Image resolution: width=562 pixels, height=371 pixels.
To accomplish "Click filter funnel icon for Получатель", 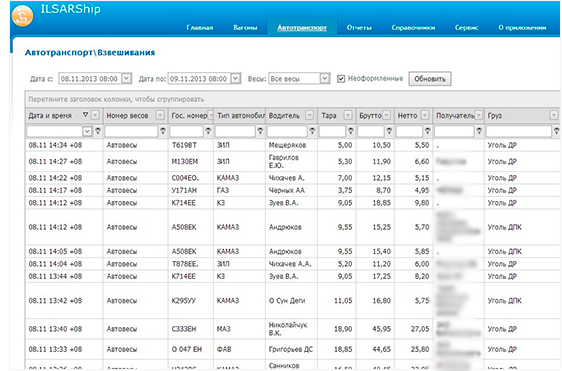I will point(479,131).
